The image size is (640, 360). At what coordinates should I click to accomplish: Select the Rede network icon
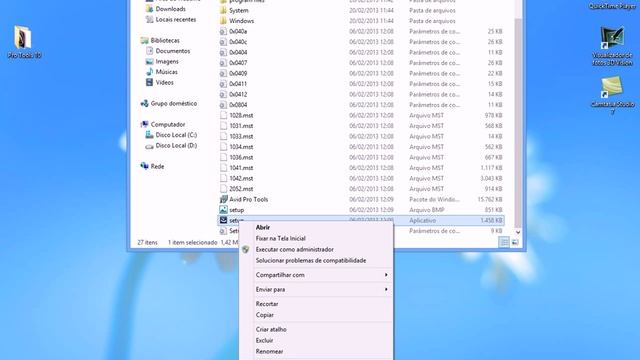click(144, 166)
